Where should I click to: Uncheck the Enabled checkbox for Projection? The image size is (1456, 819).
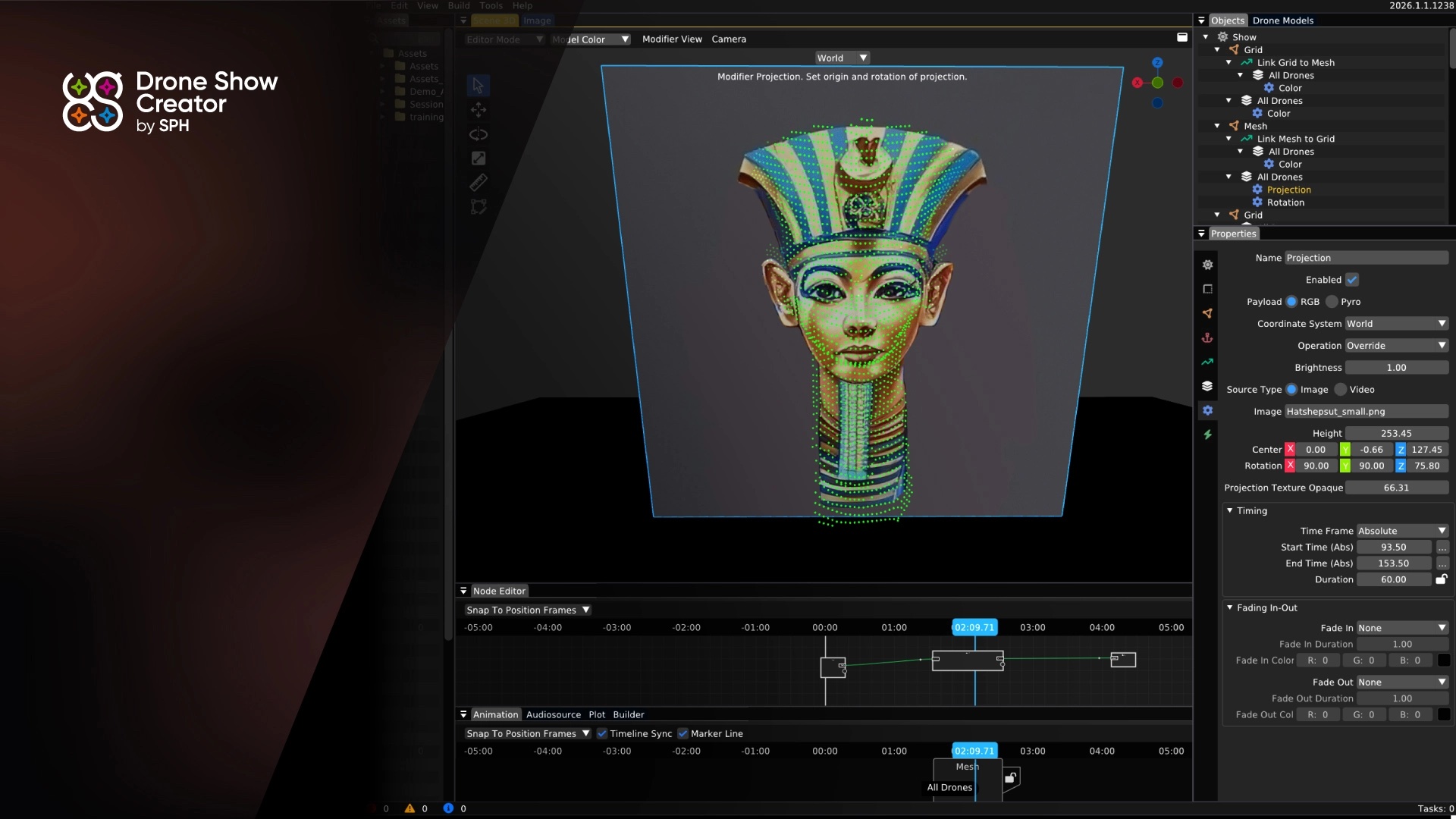click(x=1353, y=280)
